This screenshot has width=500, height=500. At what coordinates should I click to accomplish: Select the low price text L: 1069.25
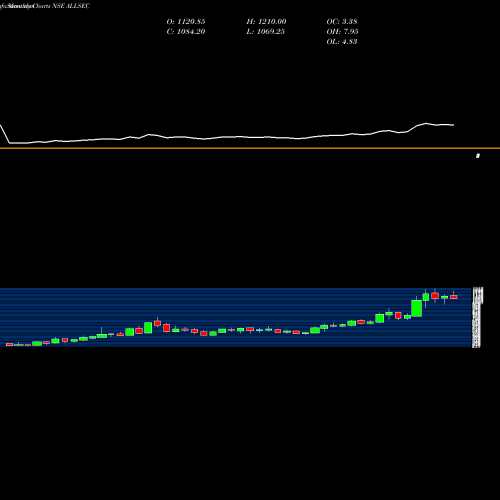coord(266,32)
